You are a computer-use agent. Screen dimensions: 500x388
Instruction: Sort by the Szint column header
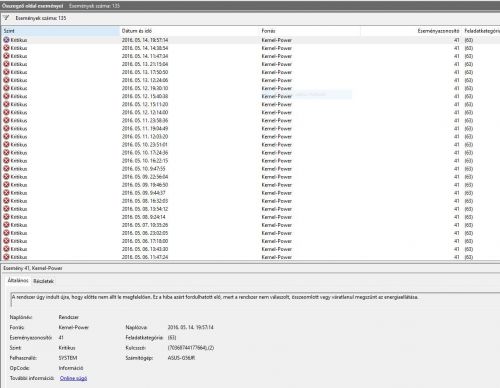[60, 31]
